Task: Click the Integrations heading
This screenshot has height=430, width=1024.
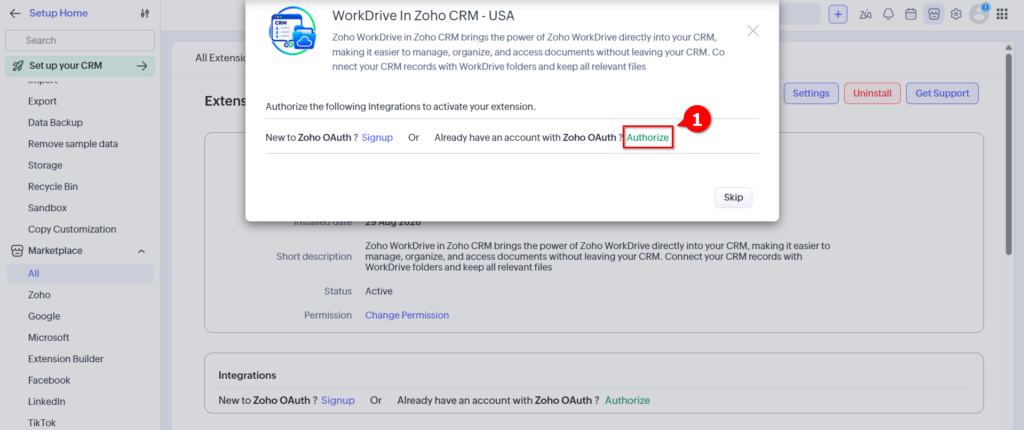Action: 247,375
